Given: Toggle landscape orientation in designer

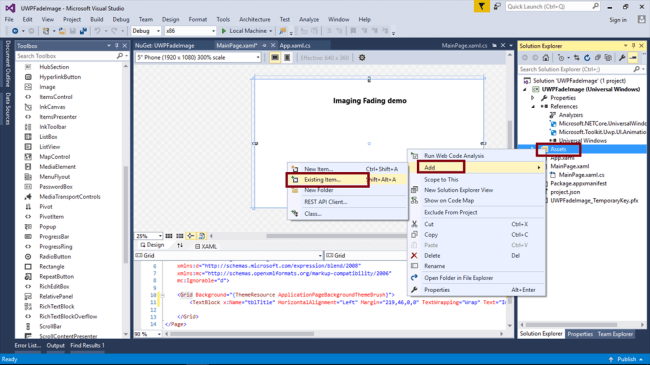Looking at the screenshot, I should (x=275, y=58).
